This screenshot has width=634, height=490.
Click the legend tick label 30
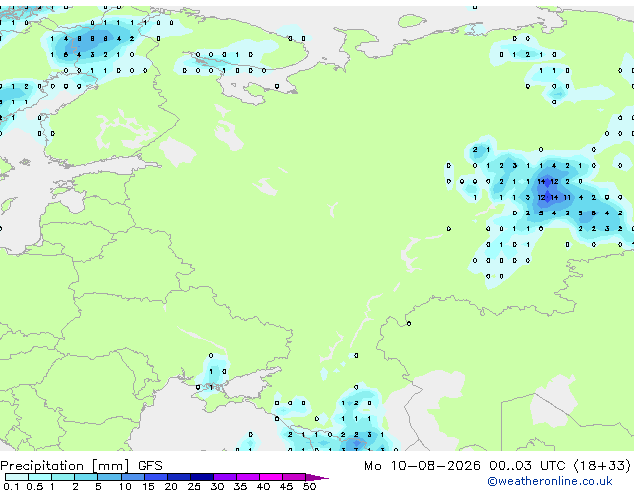click(x=217, y=486)
